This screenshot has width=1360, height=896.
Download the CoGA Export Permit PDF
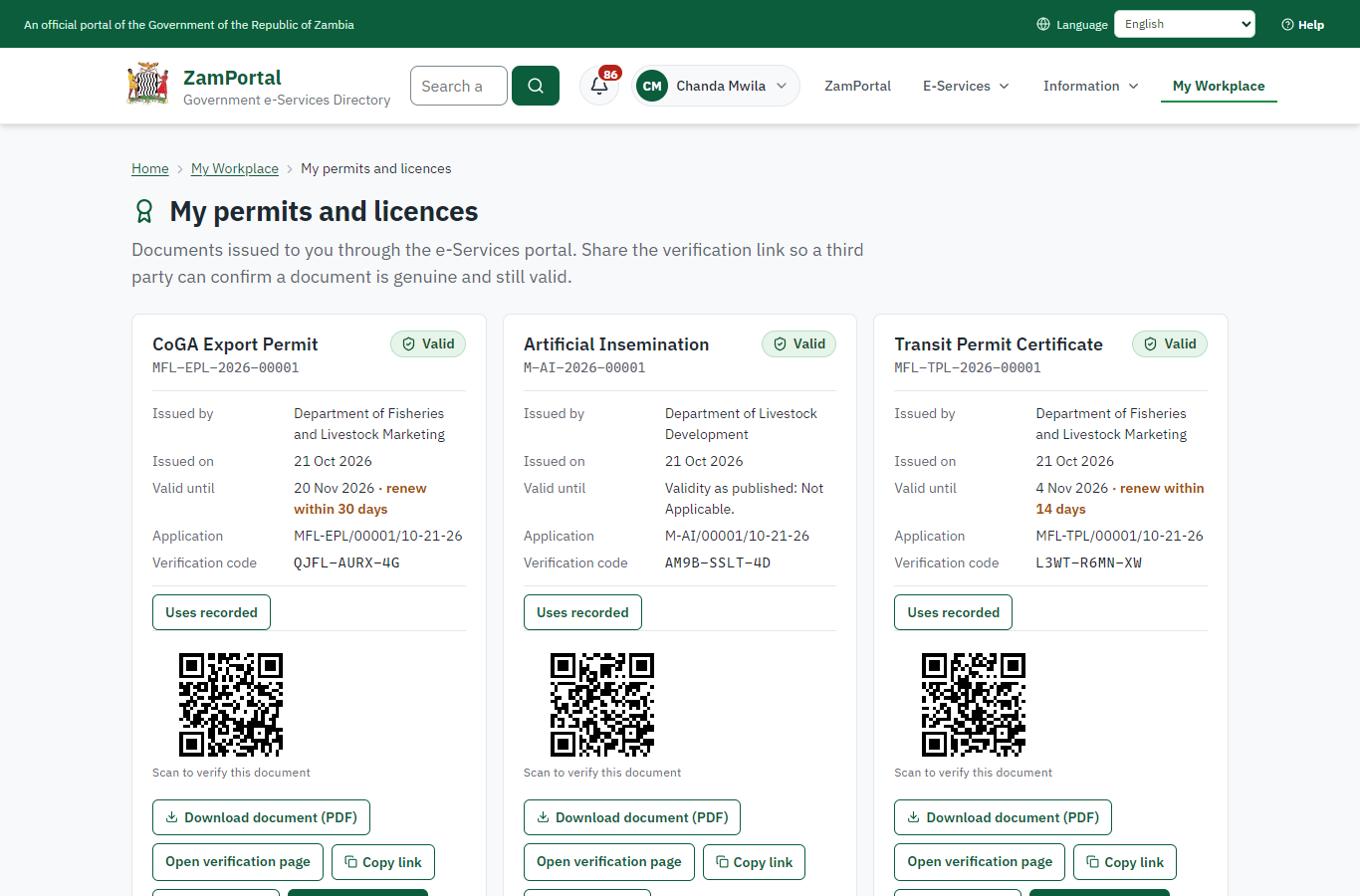(261, 817)
